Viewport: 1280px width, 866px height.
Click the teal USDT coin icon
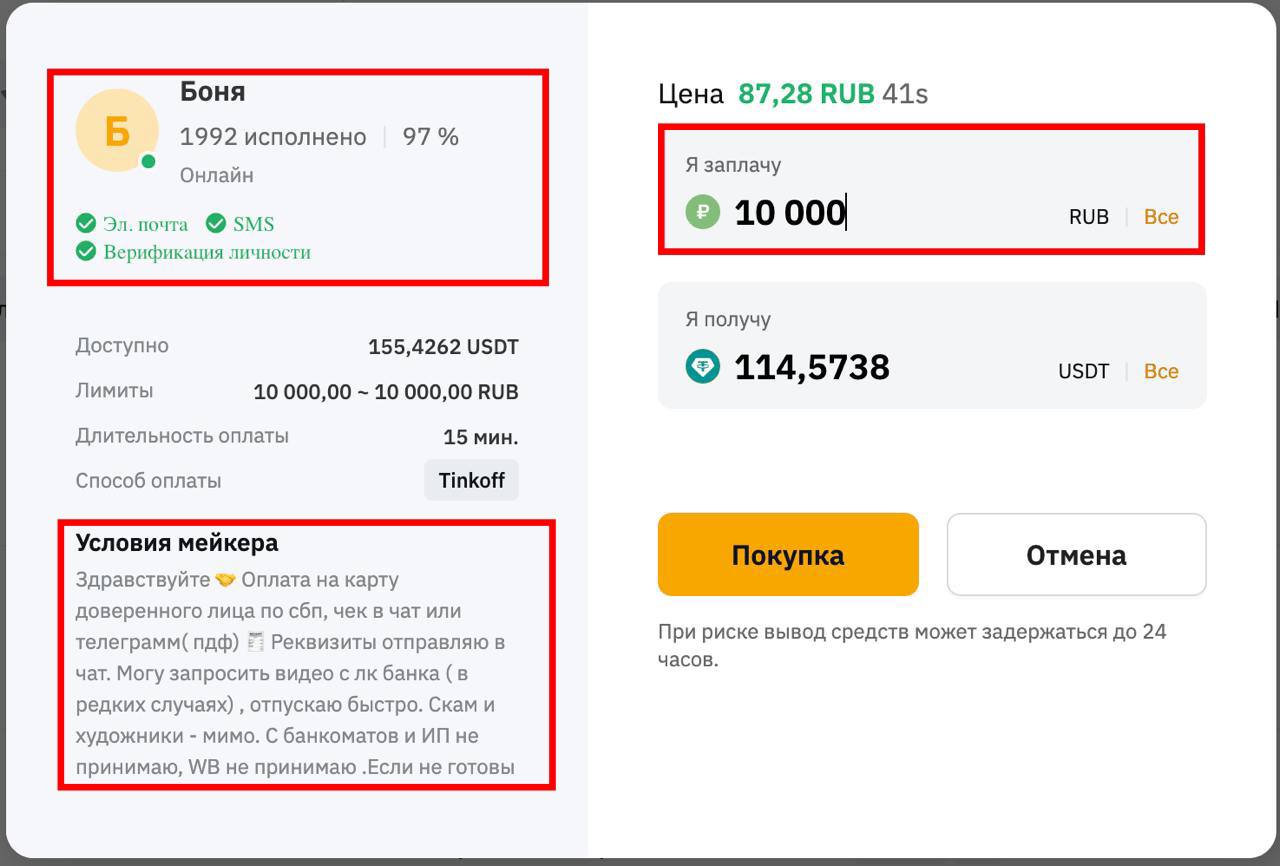click(x=702, y=367)
